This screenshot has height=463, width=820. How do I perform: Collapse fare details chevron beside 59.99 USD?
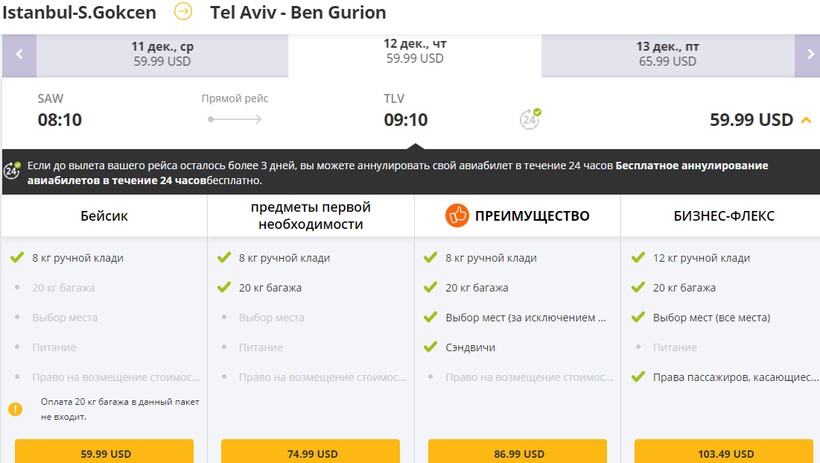point(806,120)
